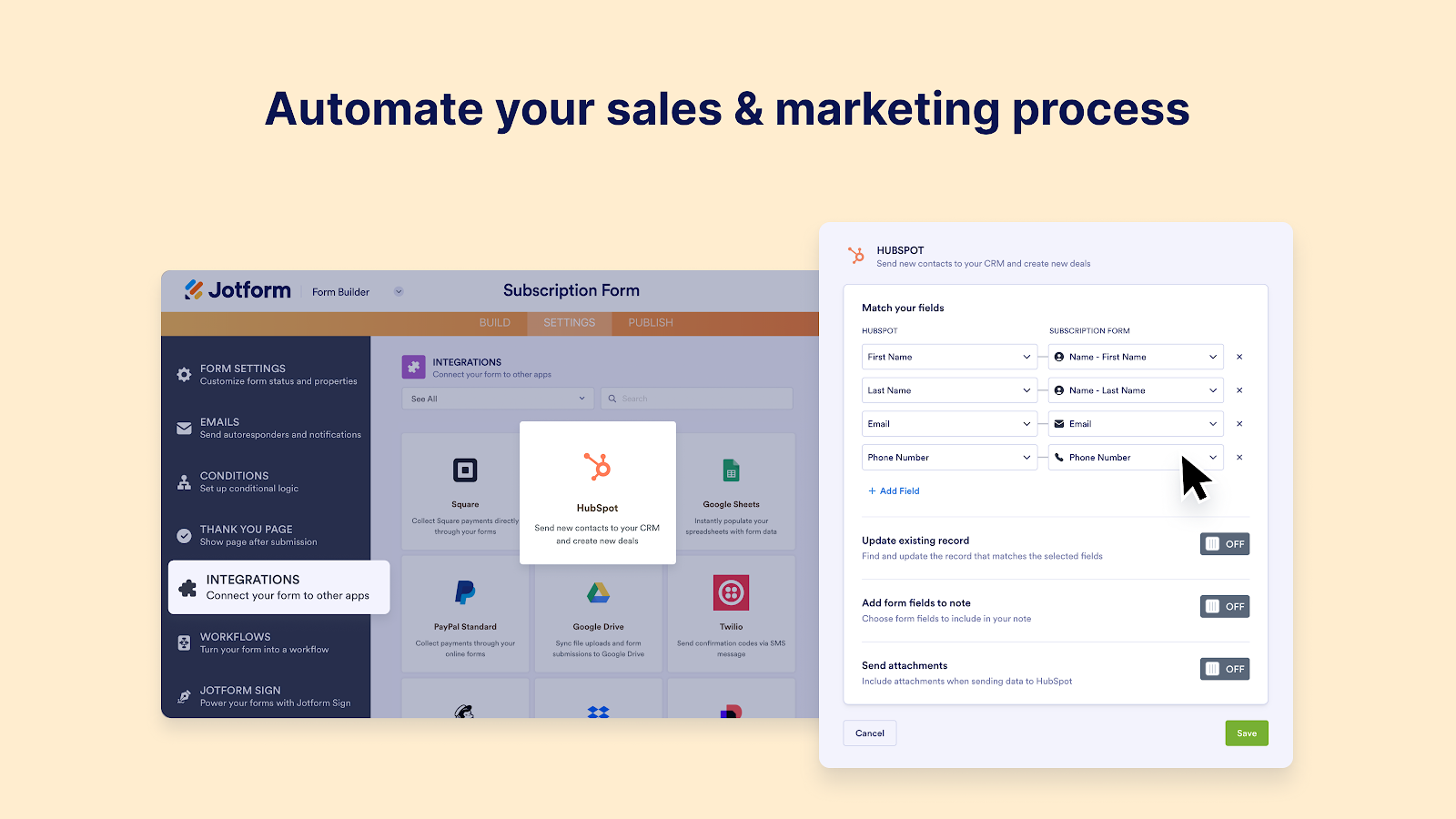Image resolution: width=1456 pixels, height=819 pixels.
Task: Click Add Field link
Action: (894, 490)
